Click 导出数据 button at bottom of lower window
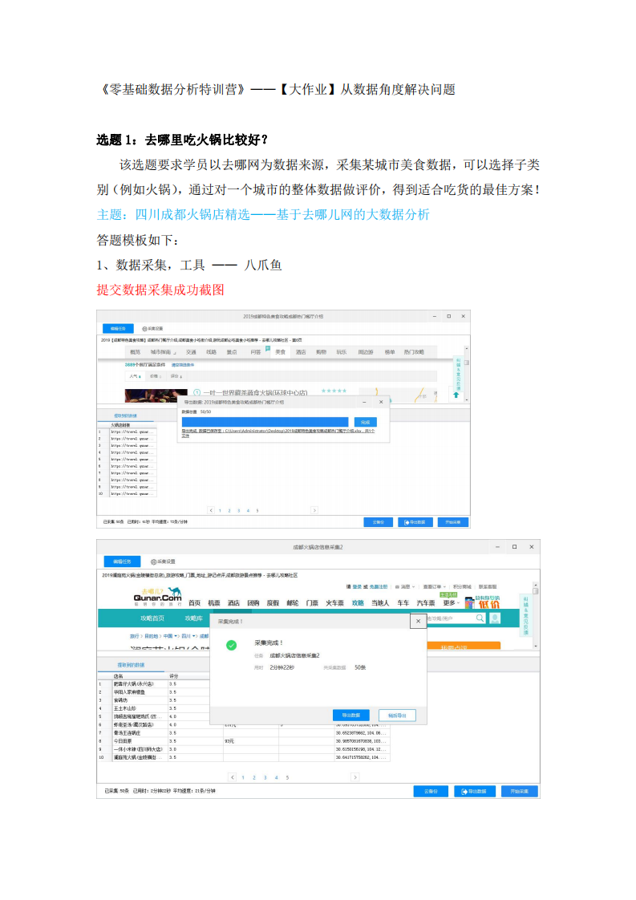This screenshot has height=900, width=636. point(475,792)
